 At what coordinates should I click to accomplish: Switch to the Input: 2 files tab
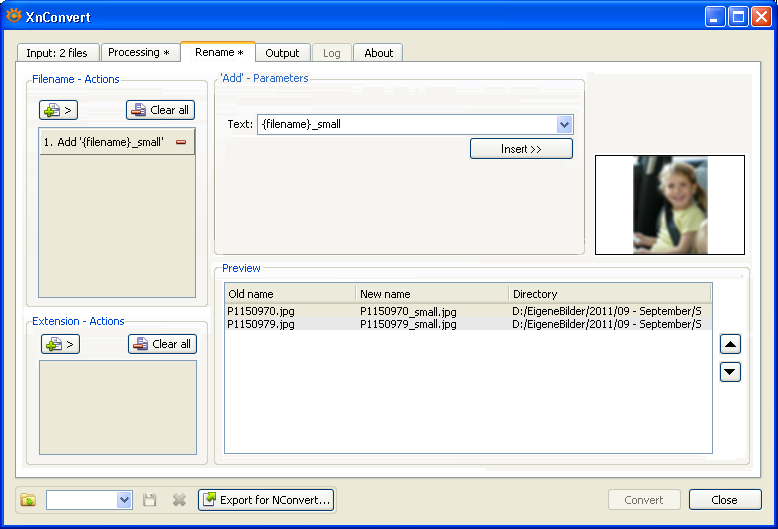coord(57,53)
